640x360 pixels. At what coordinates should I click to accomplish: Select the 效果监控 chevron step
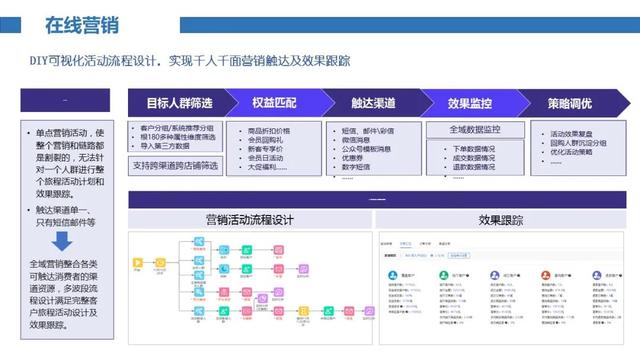(x=469, y=103)
